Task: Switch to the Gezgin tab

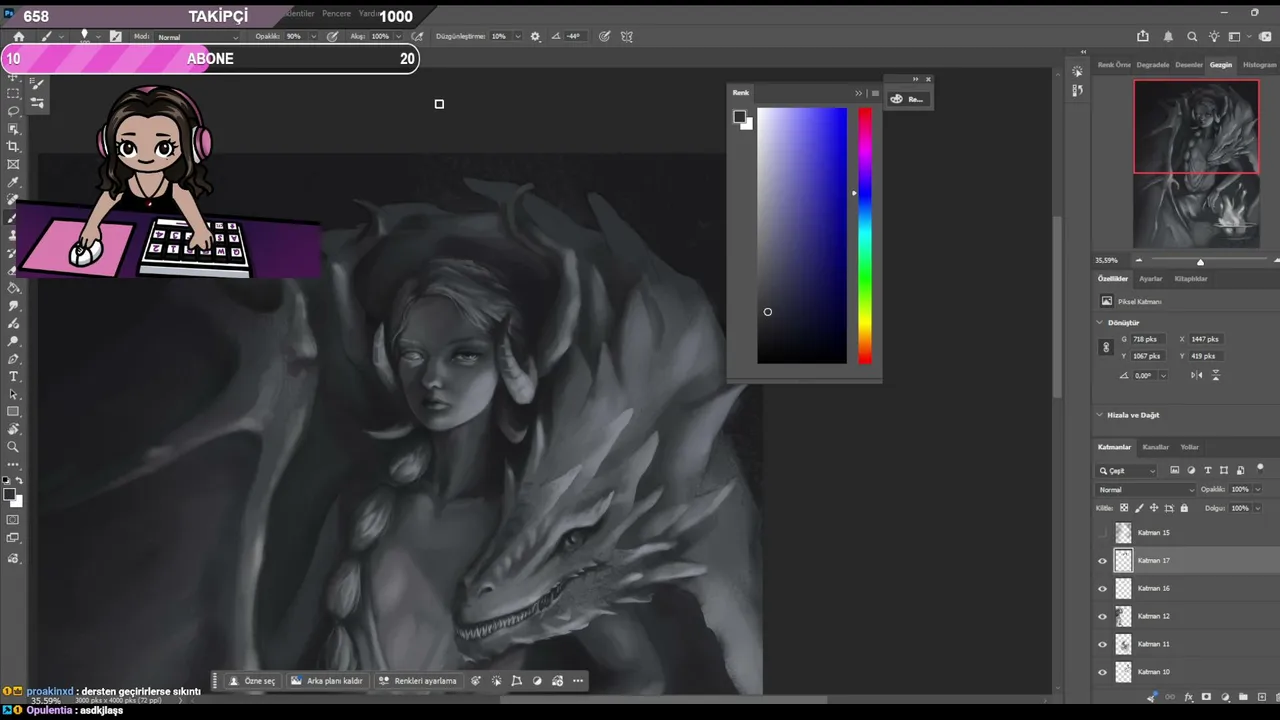Action: coord(1221,65)
